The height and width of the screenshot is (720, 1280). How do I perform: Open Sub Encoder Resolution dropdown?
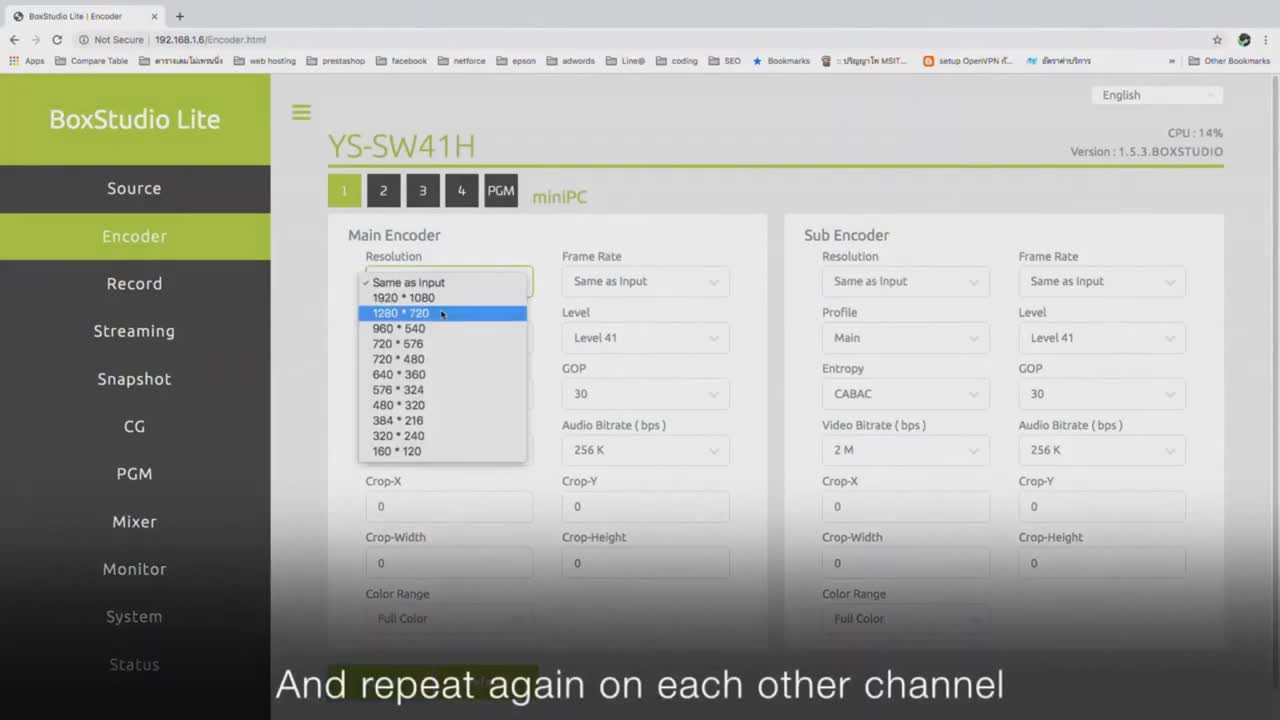[x=905, y=282]
